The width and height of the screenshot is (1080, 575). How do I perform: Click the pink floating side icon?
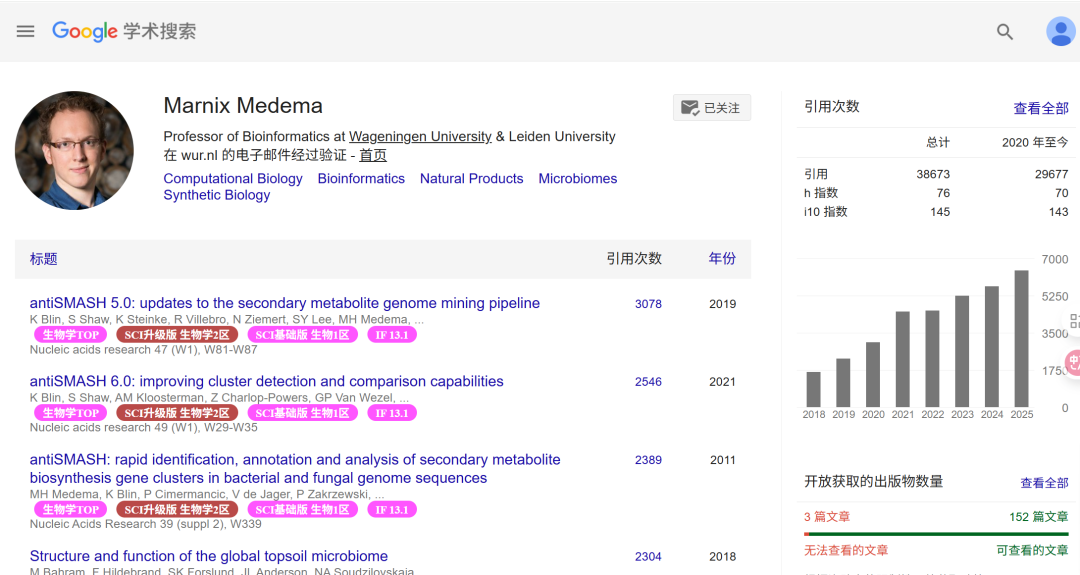pyautogui.click(x=1072, y=362)
